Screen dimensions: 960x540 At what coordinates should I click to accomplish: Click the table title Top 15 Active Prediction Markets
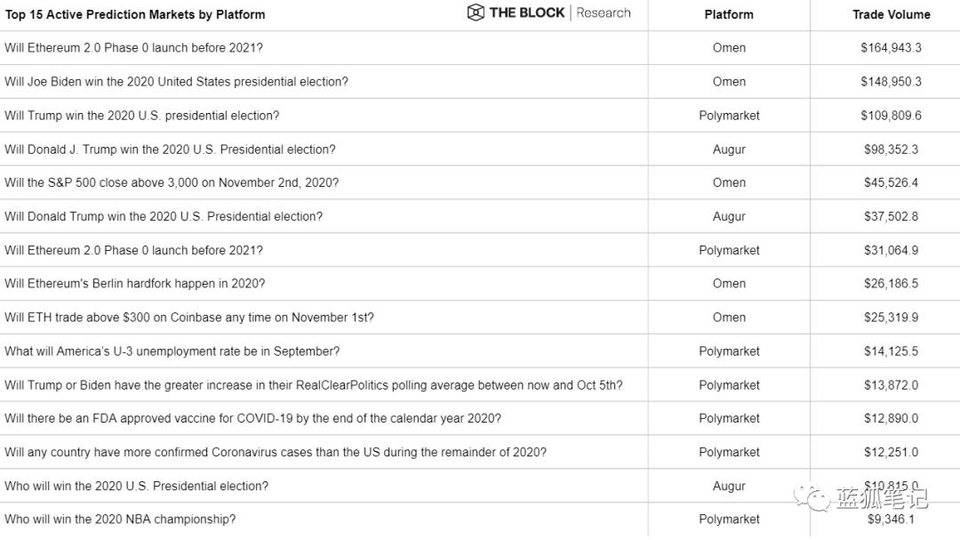coord(135,15)
